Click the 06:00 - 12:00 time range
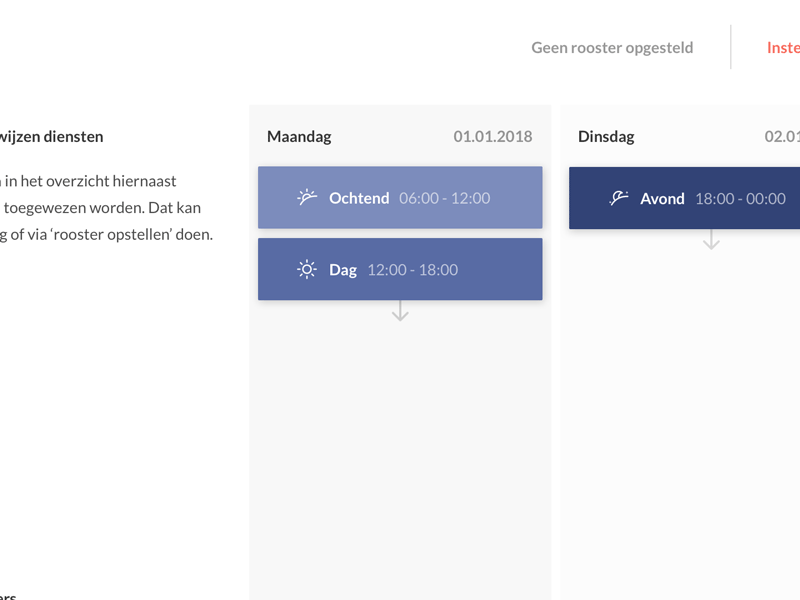Viewport: 800px width, 600px height. click(444, 198)
